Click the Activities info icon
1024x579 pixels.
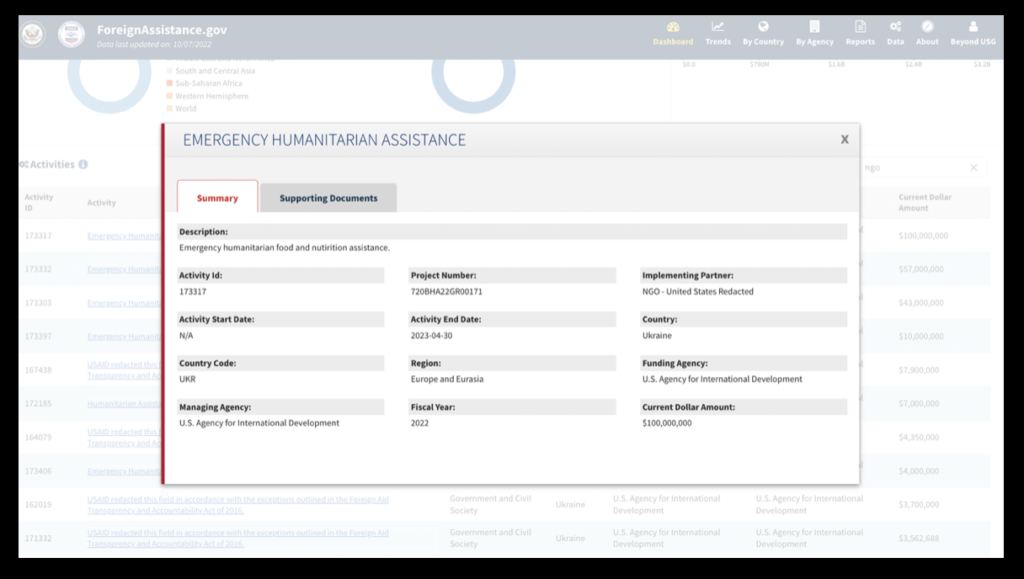pyautogui.click(x=83, y=165)
